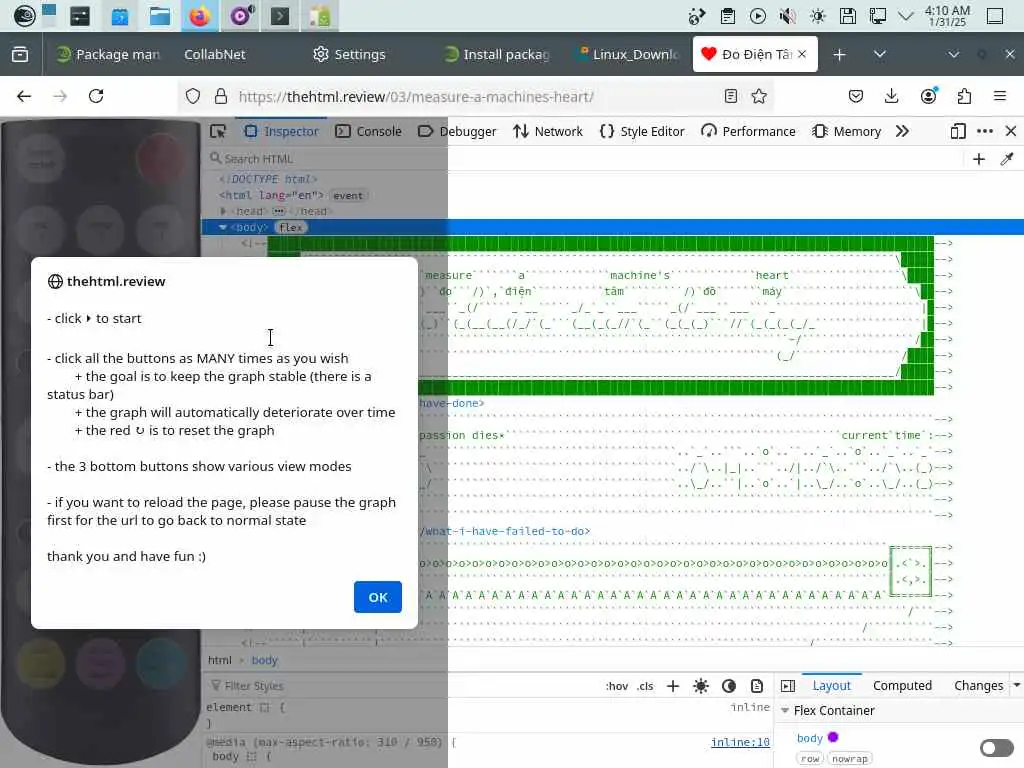Screen dimensions: 1024x768
Task: Toggle the body flexbox overlay switch
Action: pyautogui.click(x=997, y=748)
